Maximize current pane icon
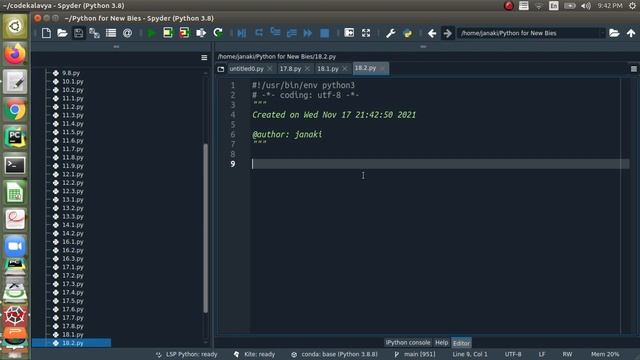 pos(349,33)
